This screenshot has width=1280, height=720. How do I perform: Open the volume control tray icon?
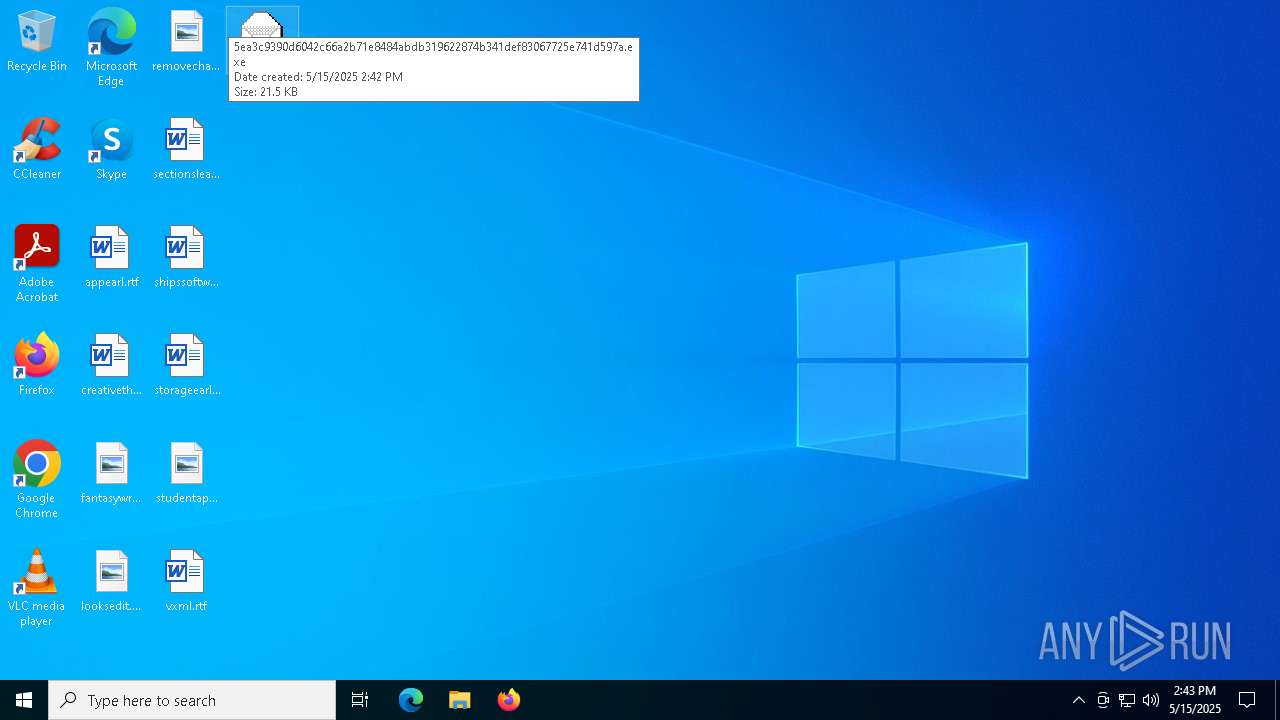1151,700
